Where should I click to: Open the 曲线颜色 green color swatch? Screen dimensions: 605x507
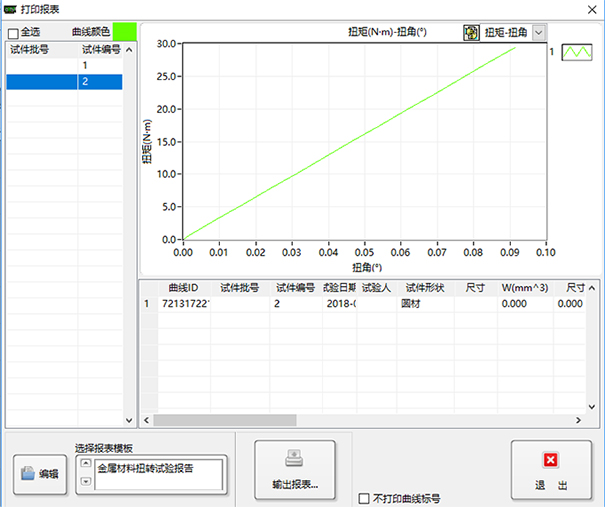pos(126,32)
